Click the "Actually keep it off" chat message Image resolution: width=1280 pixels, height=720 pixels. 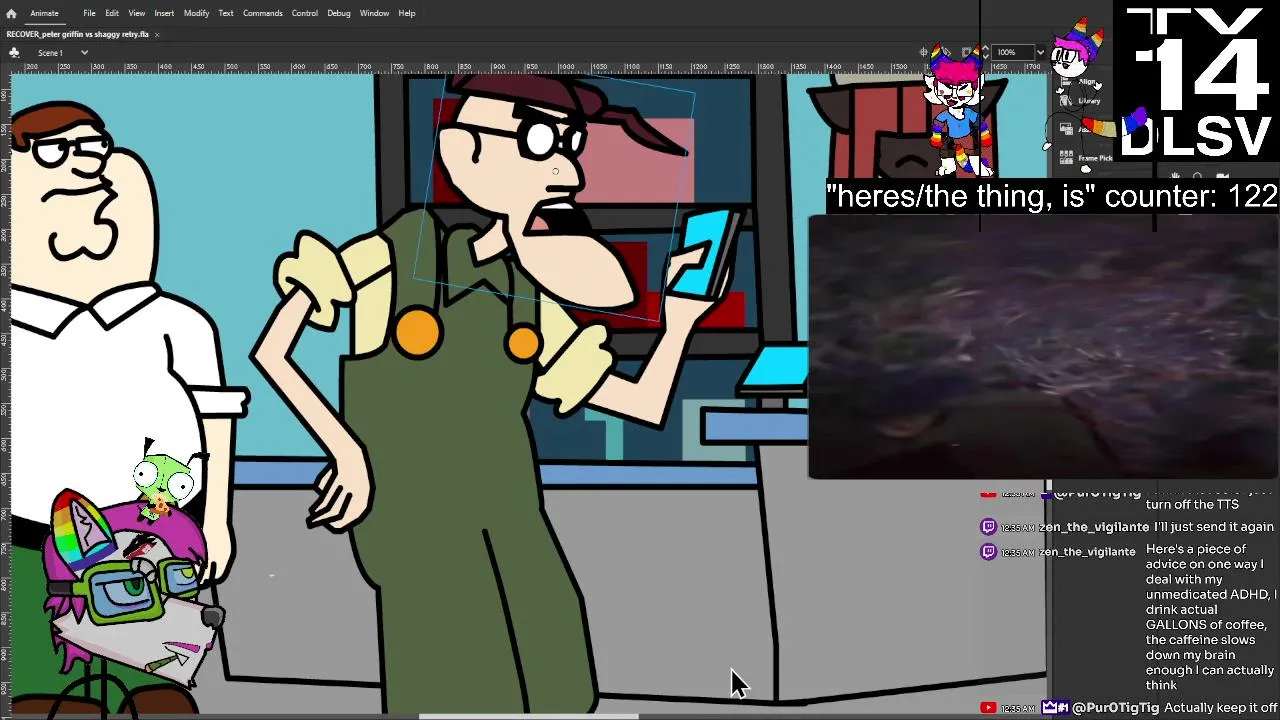click(x=1221, y=708)
